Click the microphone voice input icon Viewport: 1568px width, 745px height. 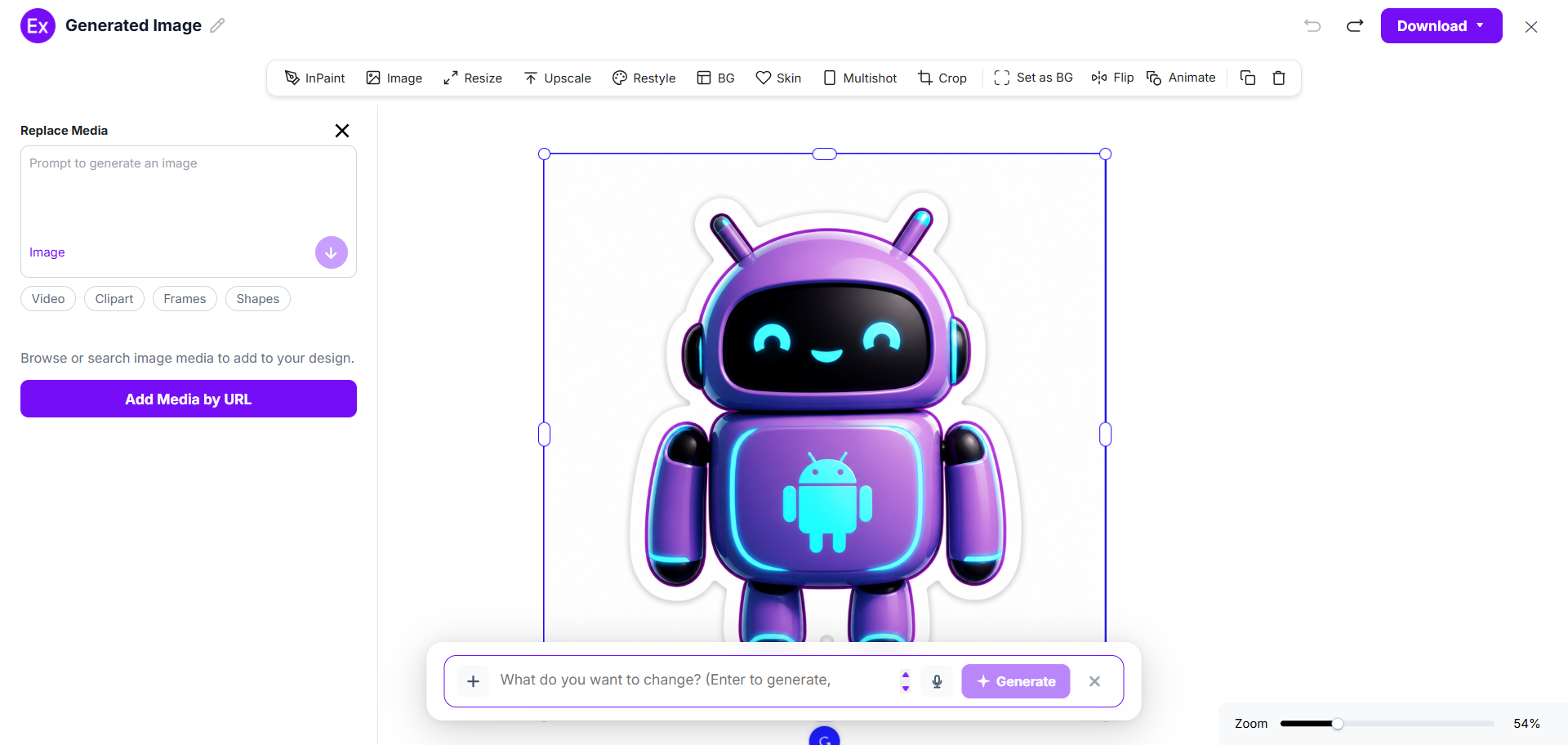(x=938, y=681)
